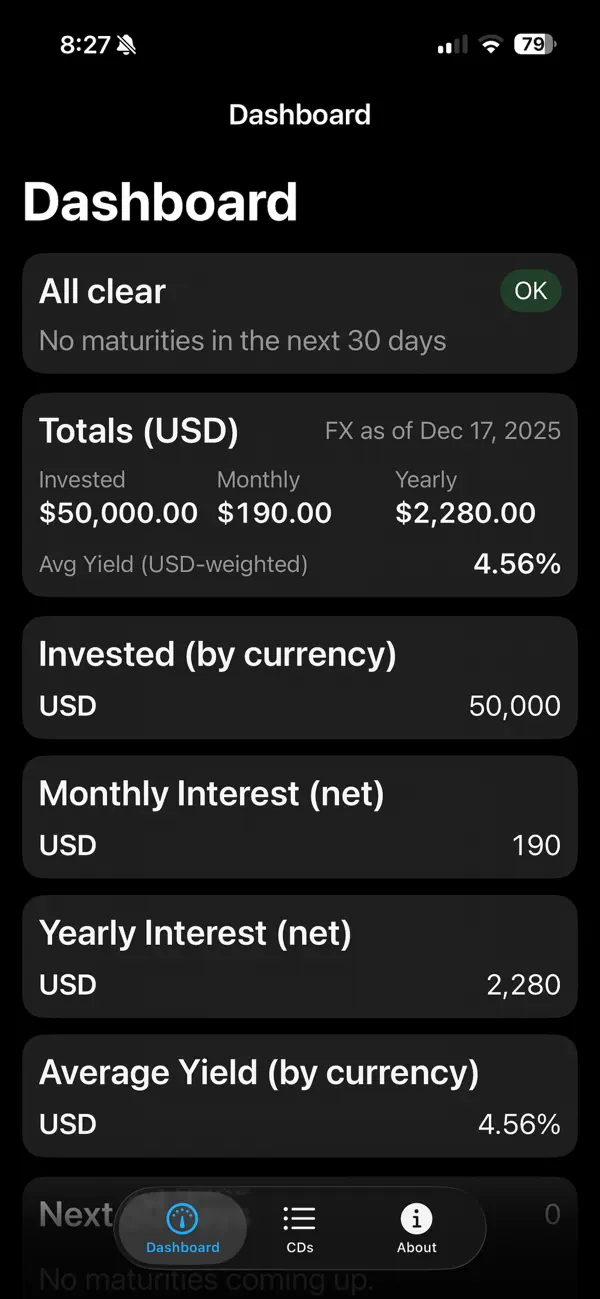Switch to the CDs tab
This screenshot has height=1299, width=600.
pyautogui.click(x=299, y=1228)
